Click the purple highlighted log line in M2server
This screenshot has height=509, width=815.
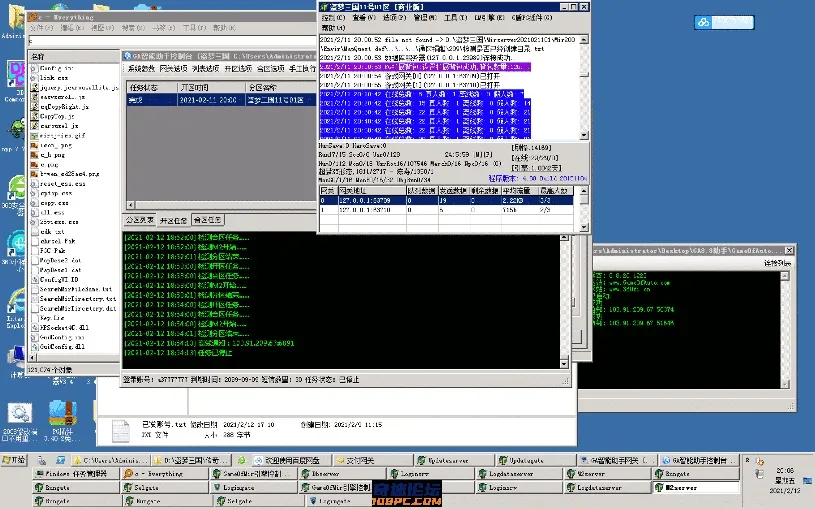425,67
